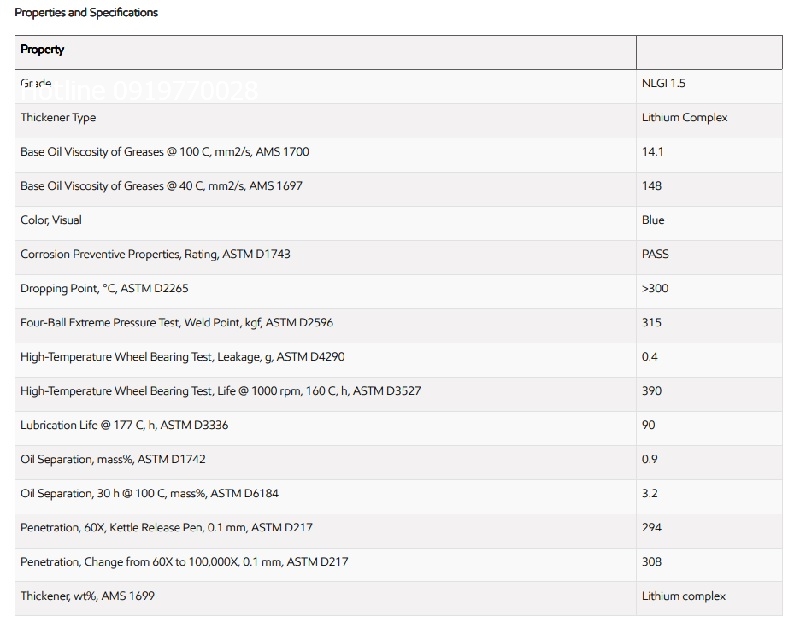The image size is (806, 644).
Task: Click the PASS rating value
Action: click(655, 254)
